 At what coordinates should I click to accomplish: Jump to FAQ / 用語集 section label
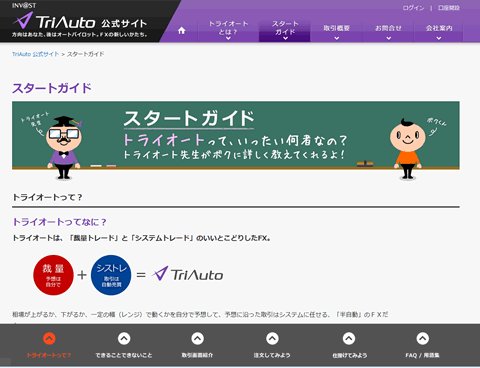click(x=422, y=355)
